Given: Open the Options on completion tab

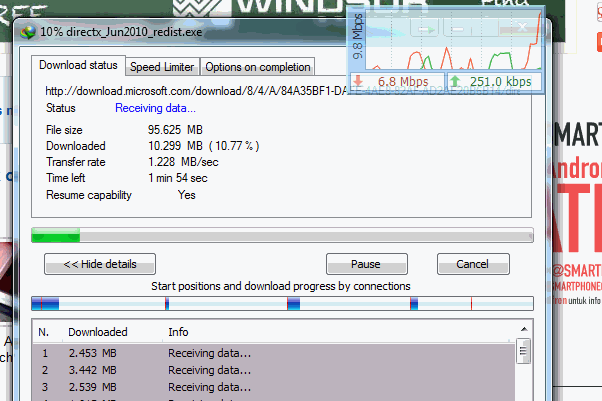Looking at the screenshot, I should (x=258, y=67).
